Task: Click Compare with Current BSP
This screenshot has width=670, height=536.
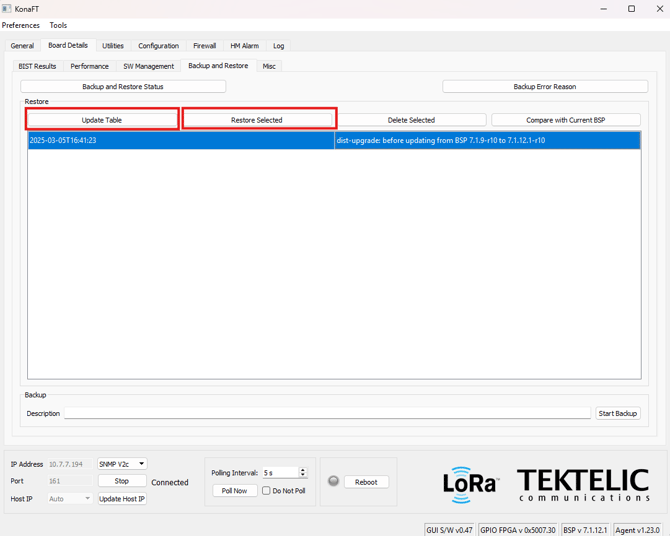Action: point(565,120)
